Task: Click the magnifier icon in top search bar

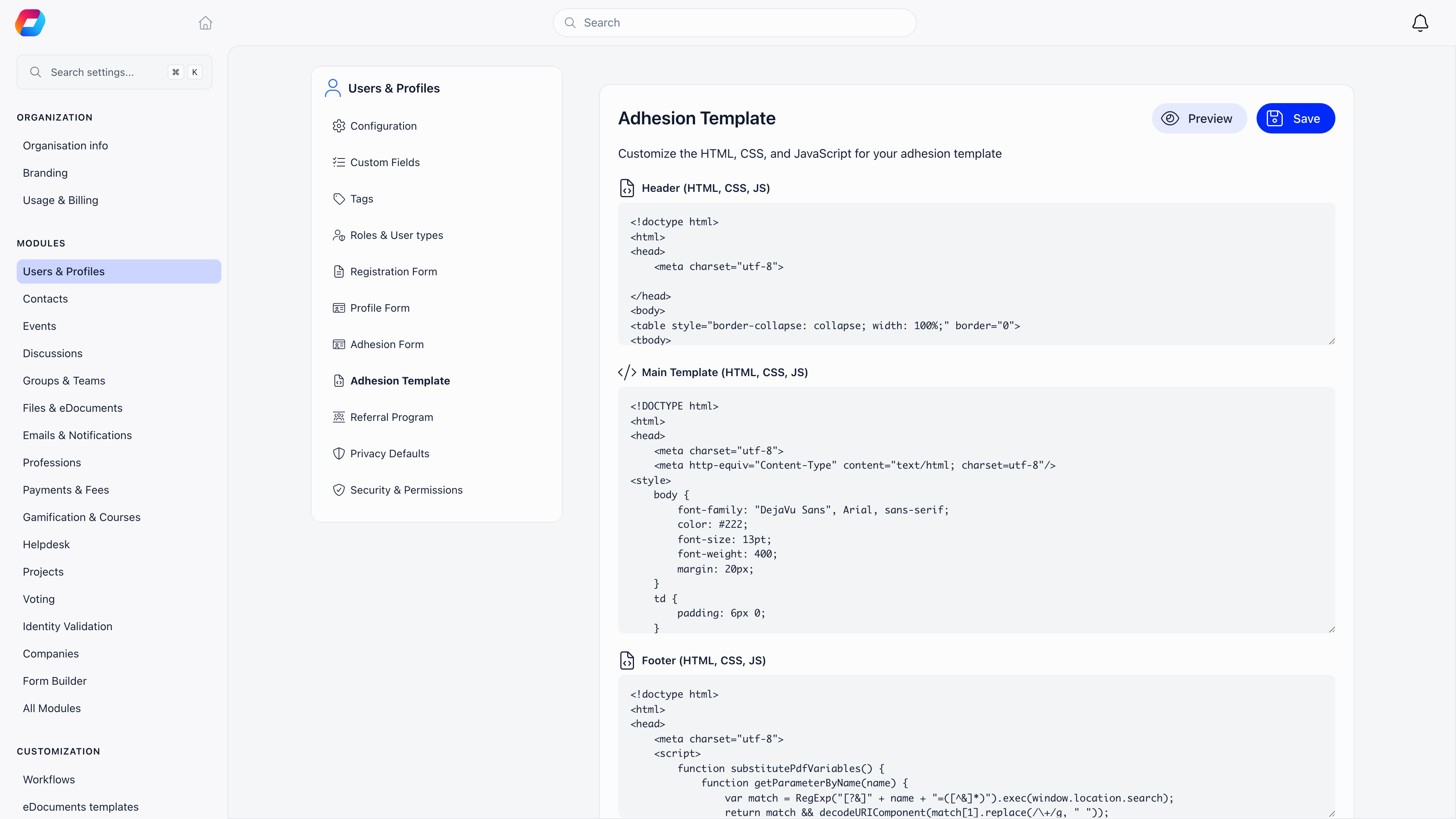Action: click(x=570, y=23)
